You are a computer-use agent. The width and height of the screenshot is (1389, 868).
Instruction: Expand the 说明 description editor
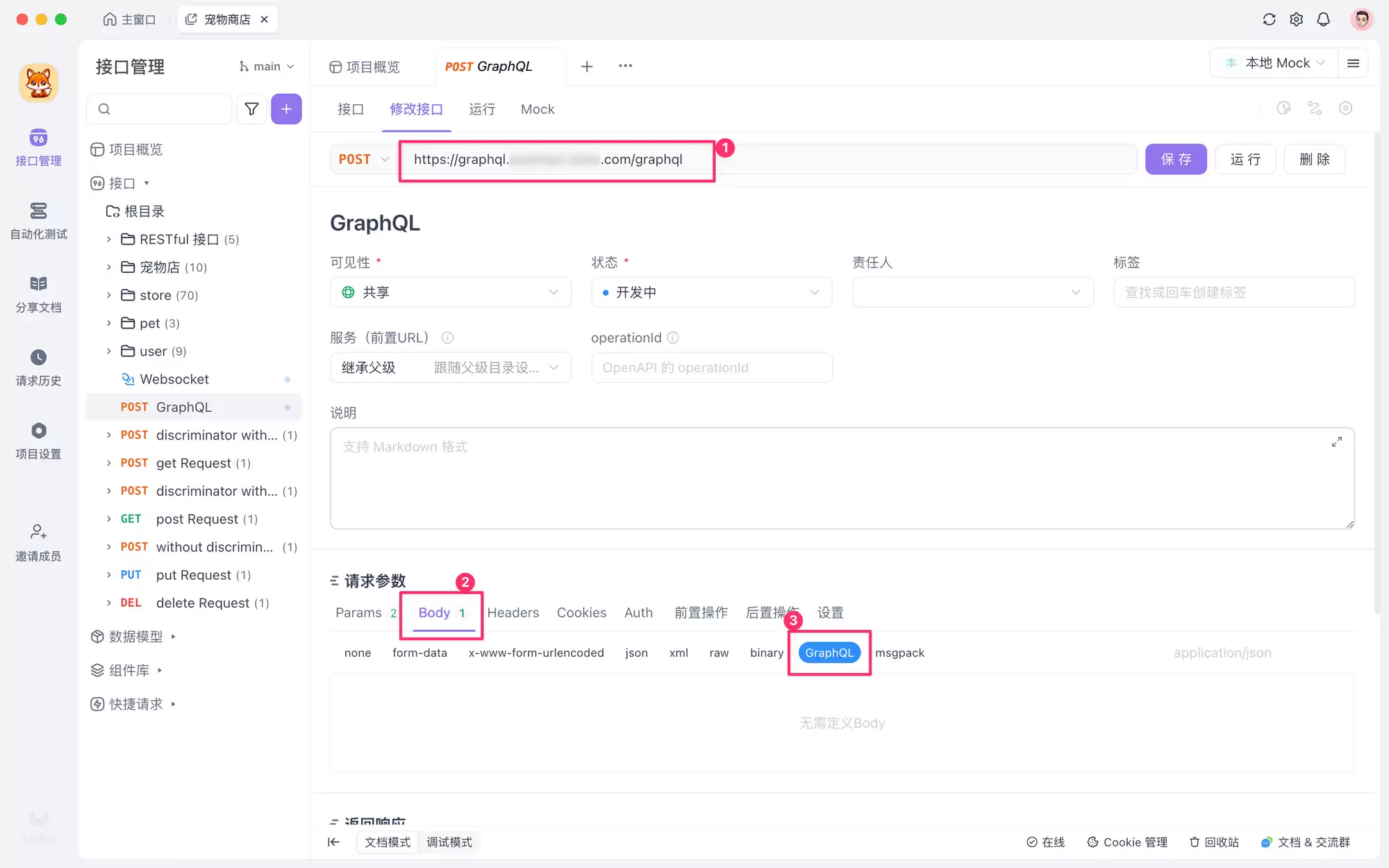(x=1336, y=442)
